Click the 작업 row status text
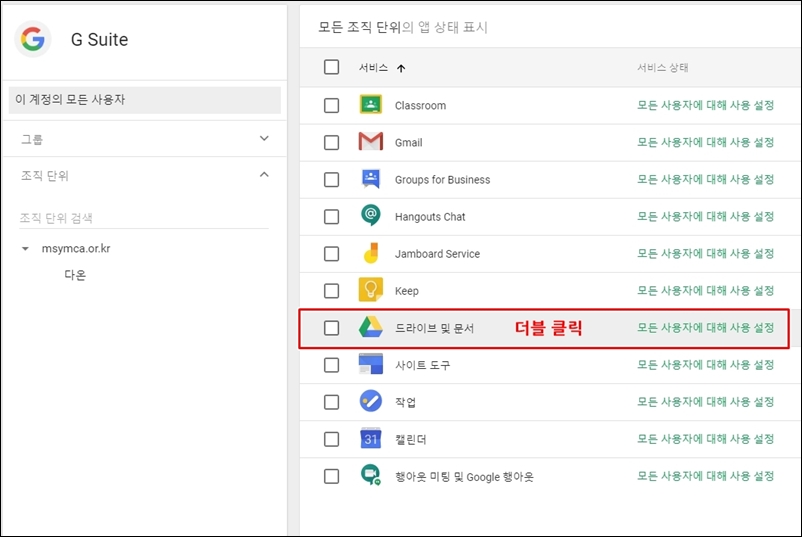The image size is (802, 537). (x=705, y=402)
